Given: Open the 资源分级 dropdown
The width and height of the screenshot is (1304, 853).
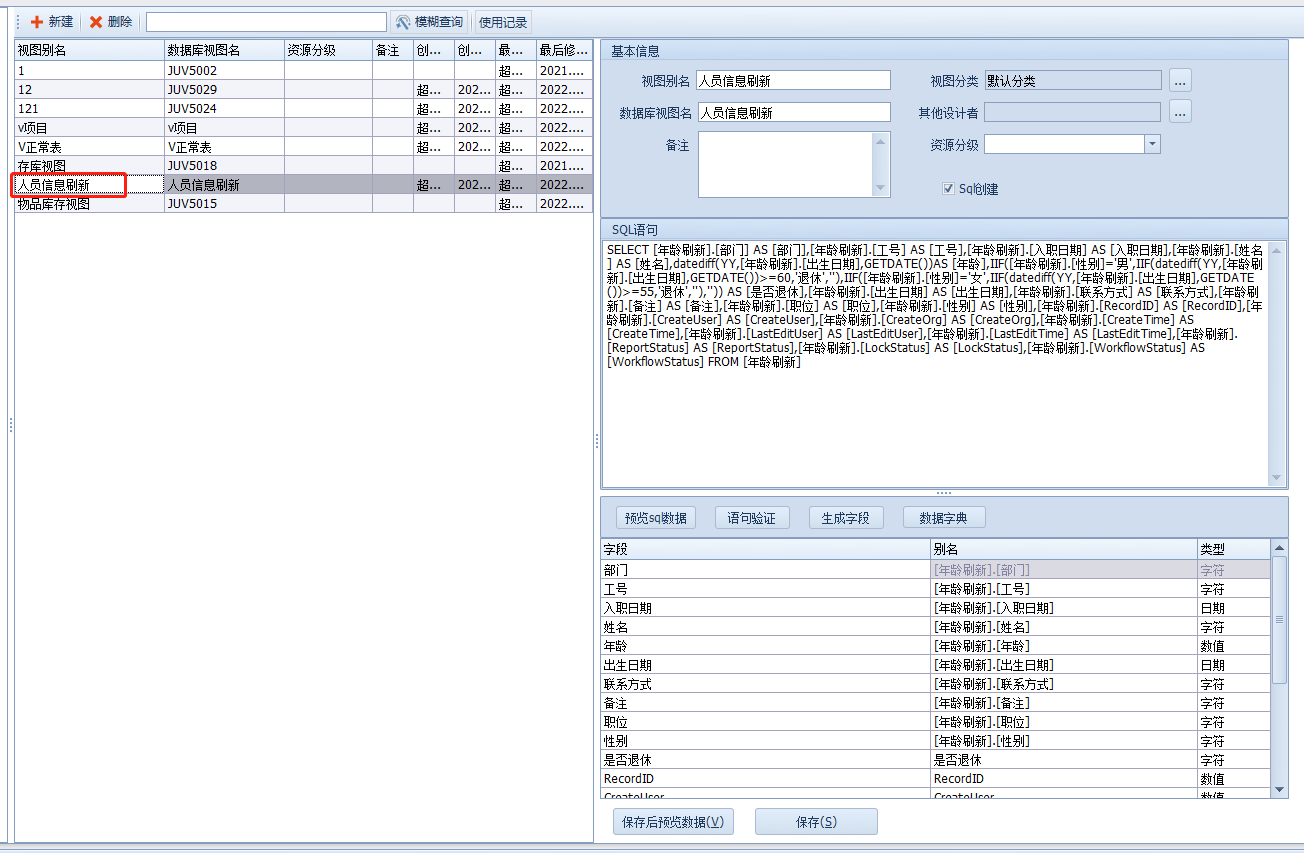Looking at the screenshot, I should (1152, 144).
